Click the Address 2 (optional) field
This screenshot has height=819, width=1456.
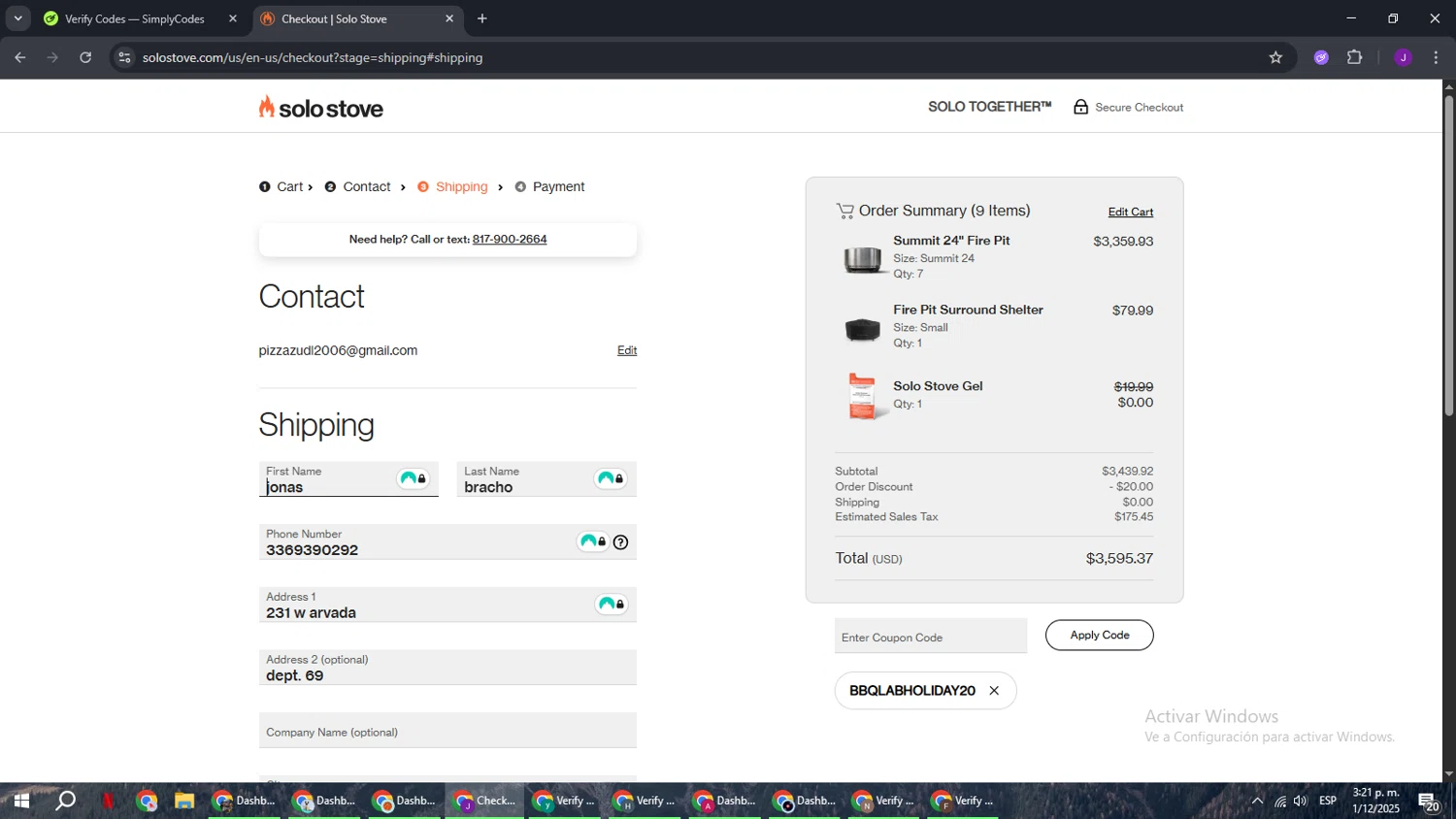tap(447, 668)
